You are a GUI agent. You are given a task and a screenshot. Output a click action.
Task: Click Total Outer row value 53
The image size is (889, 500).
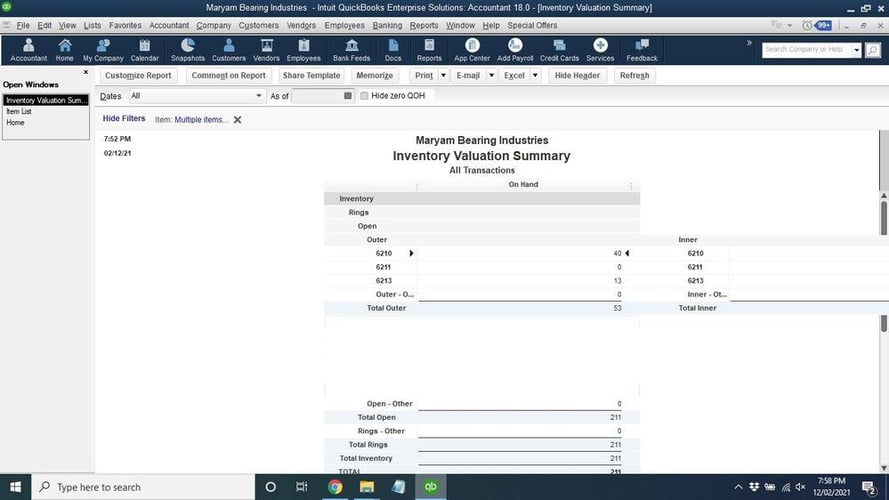pos(617,308)
